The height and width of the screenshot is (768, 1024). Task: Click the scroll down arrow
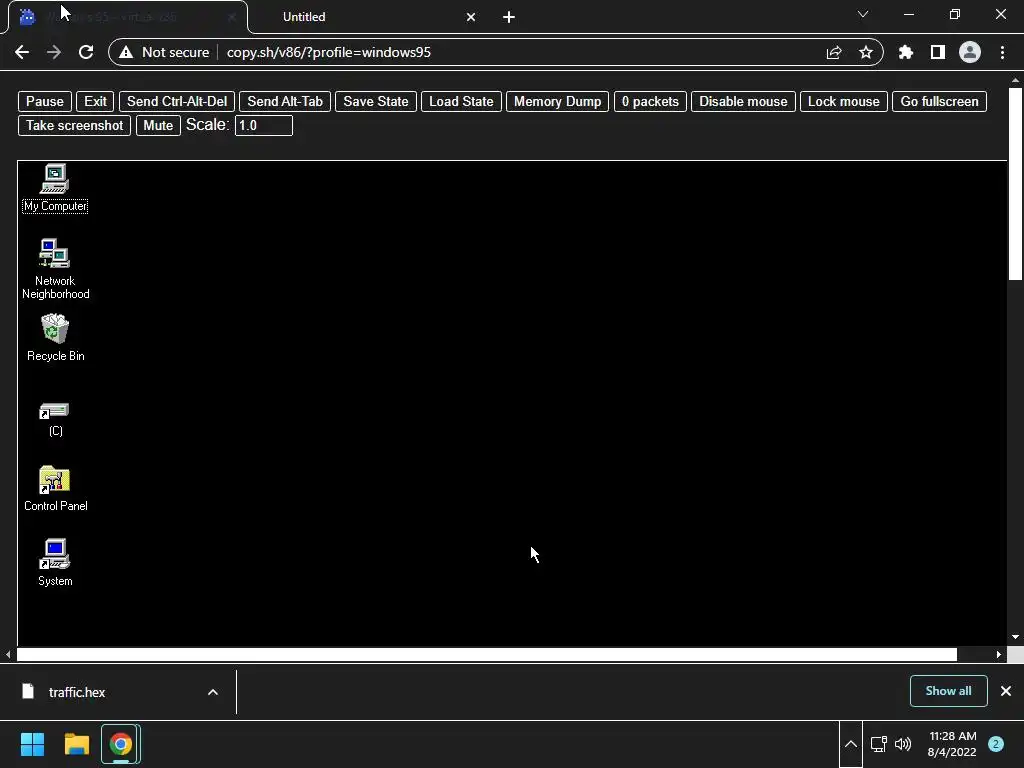[1015, 637]
